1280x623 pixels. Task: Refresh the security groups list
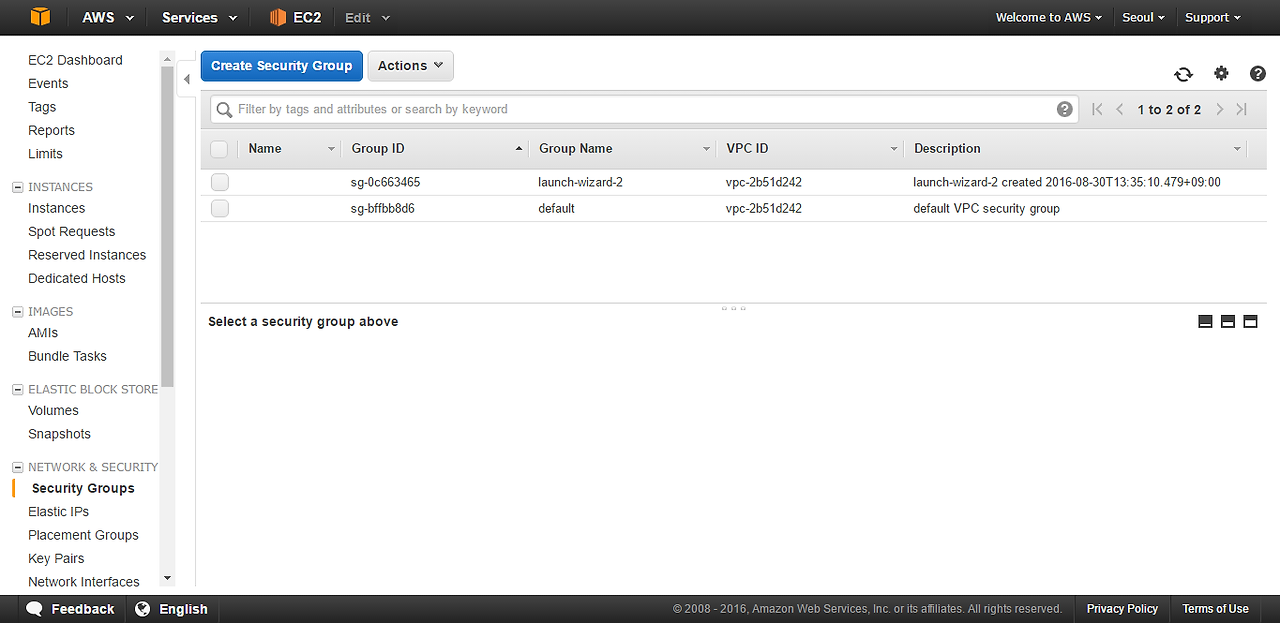1183,74
